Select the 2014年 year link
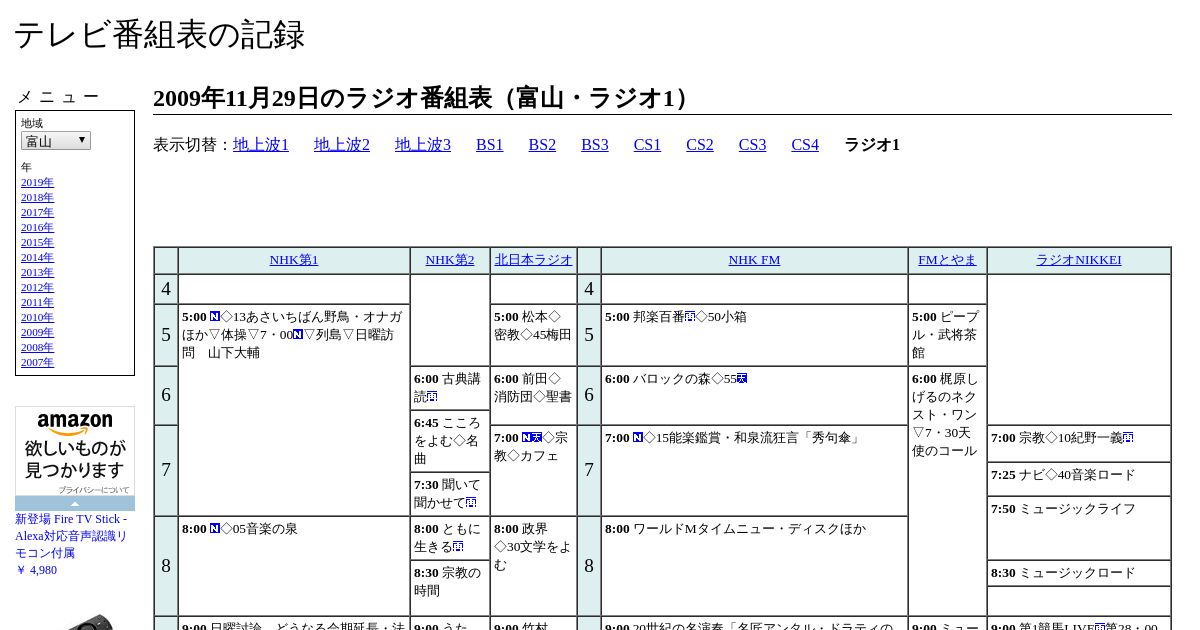The height and width of the screenshot is (630, 1200). pos(37,257)
